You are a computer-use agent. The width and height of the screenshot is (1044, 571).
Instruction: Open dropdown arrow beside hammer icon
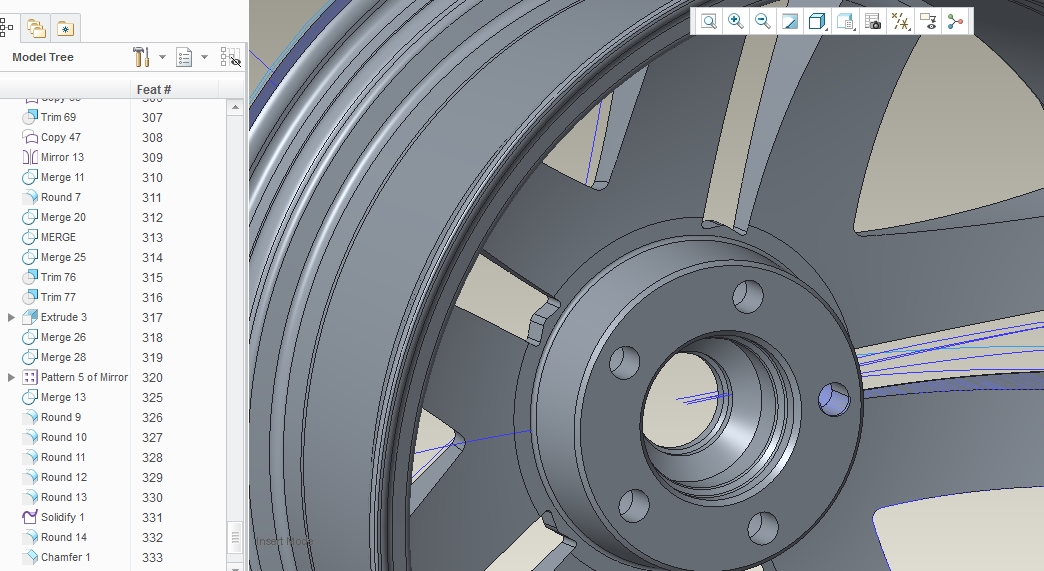[x=162, y=57]
